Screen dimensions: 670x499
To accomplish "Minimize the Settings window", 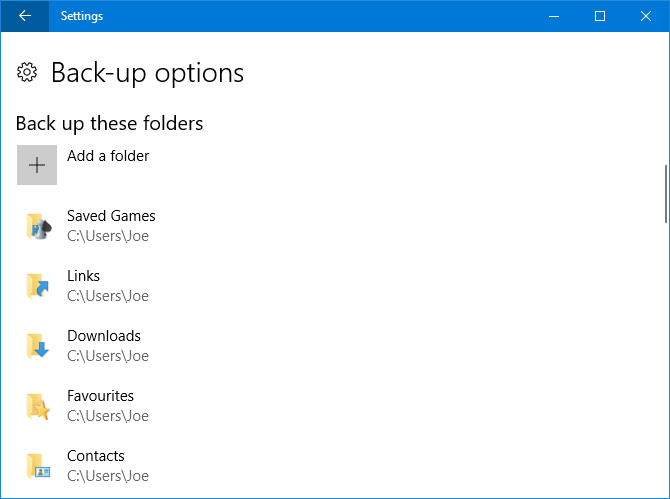I will point(554,16).
